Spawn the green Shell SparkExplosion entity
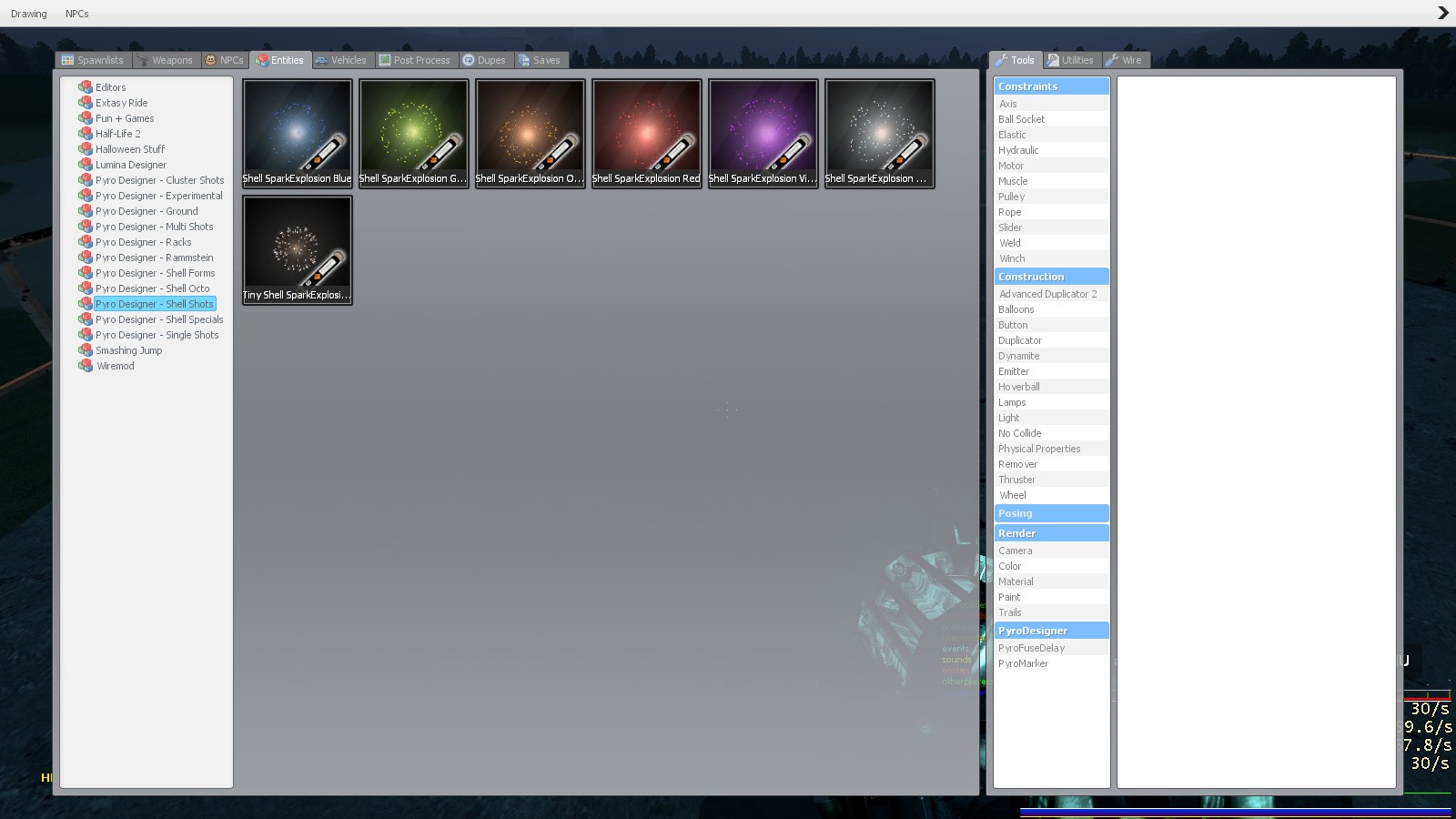Image resolution: width=1456 pixels, height=819 pixels. pyautogui.click(x=413, y=133)
